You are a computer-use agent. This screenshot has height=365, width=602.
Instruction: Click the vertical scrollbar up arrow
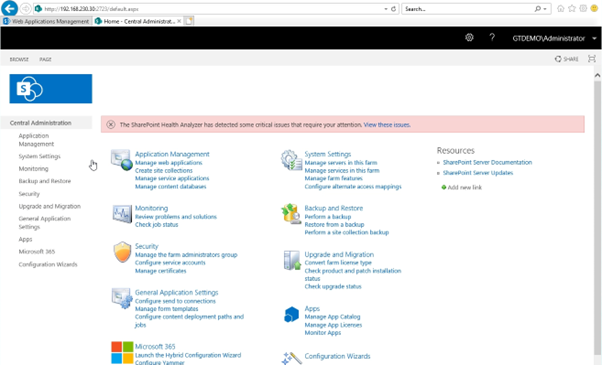tap(597, 76)
